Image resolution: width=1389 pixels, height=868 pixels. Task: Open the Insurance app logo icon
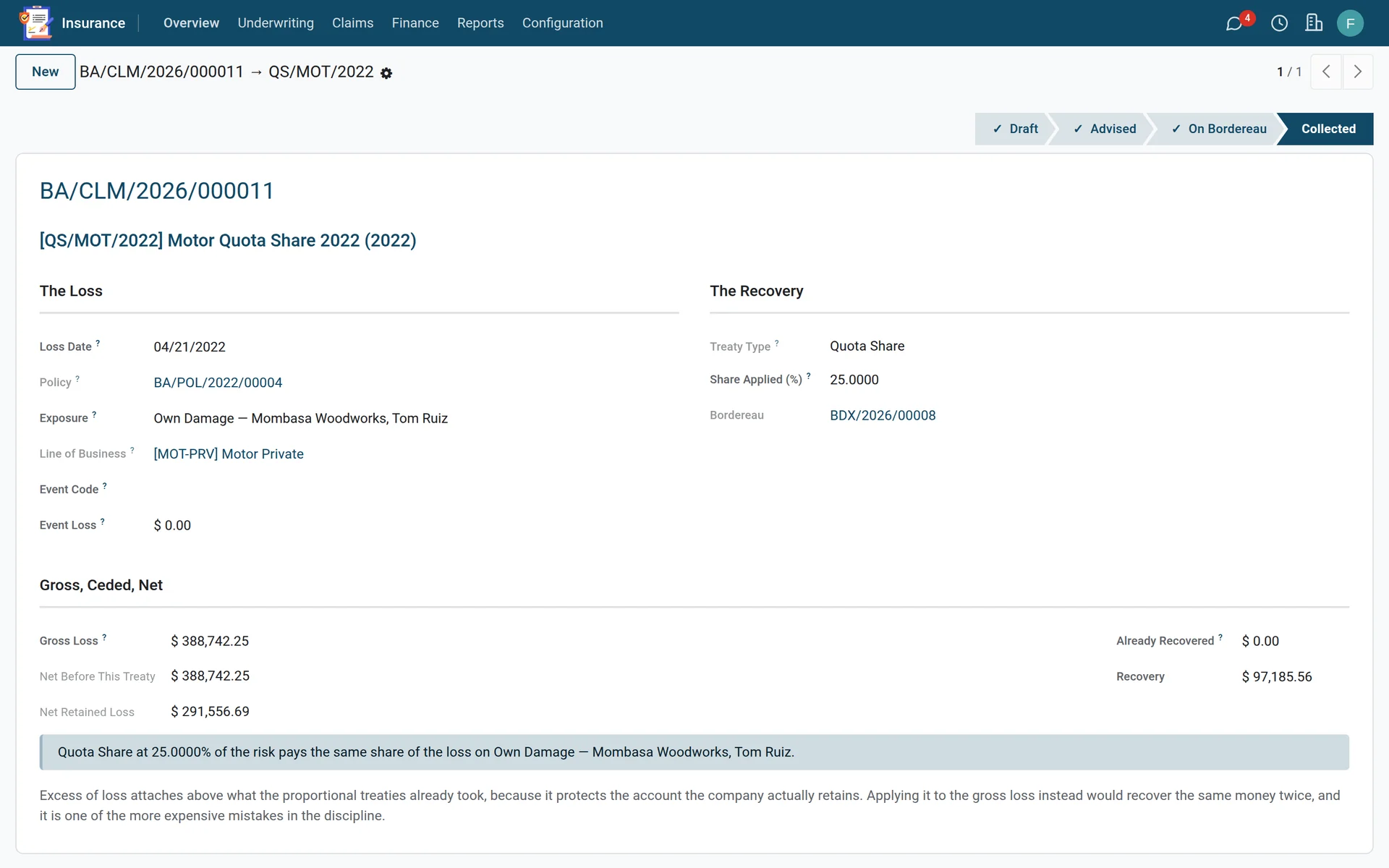36,23
